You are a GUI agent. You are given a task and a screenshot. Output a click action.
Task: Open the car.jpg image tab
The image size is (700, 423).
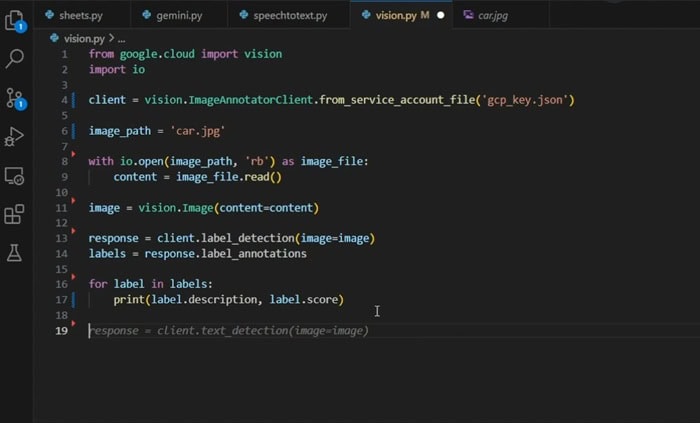tap(493, 15)
